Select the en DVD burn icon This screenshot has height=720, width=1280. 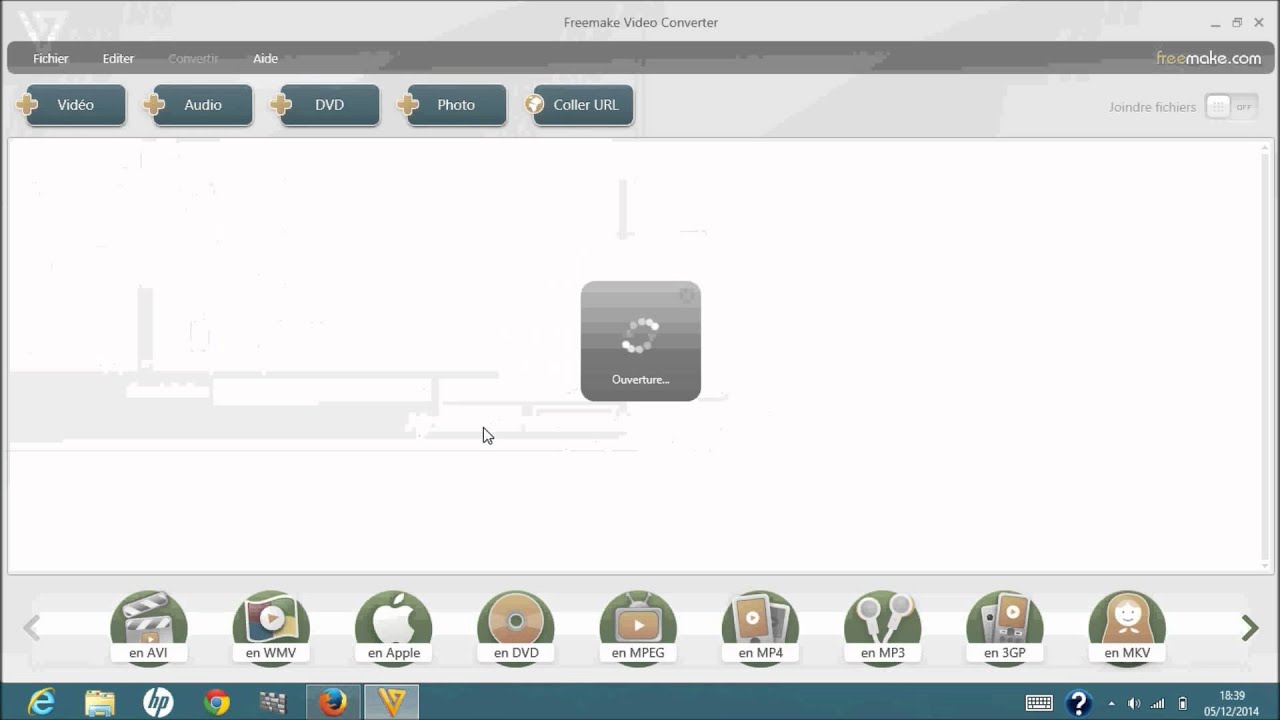tap(516, 627)
